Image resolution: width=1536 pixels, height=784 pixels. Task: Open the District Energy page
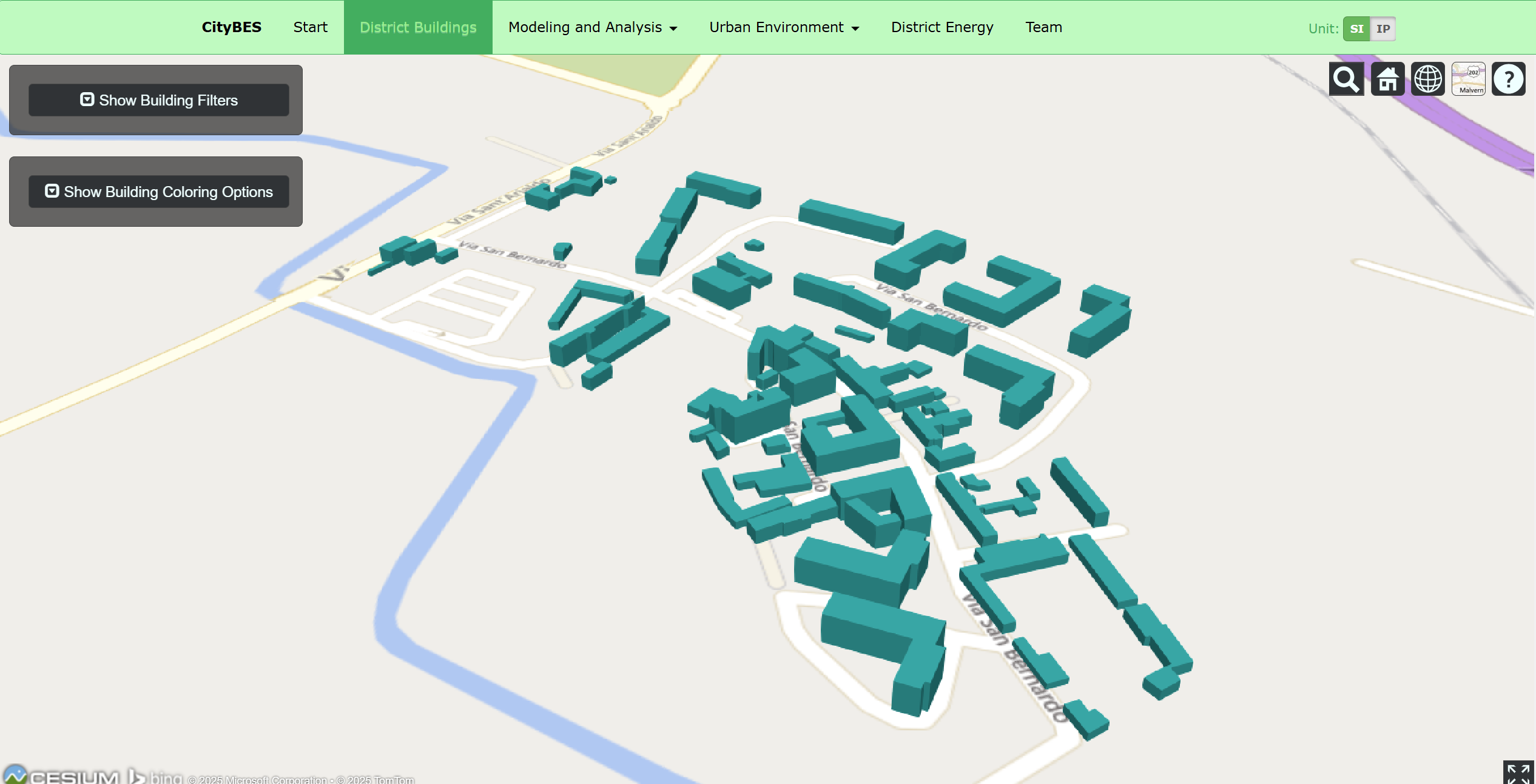coord(942,27)
